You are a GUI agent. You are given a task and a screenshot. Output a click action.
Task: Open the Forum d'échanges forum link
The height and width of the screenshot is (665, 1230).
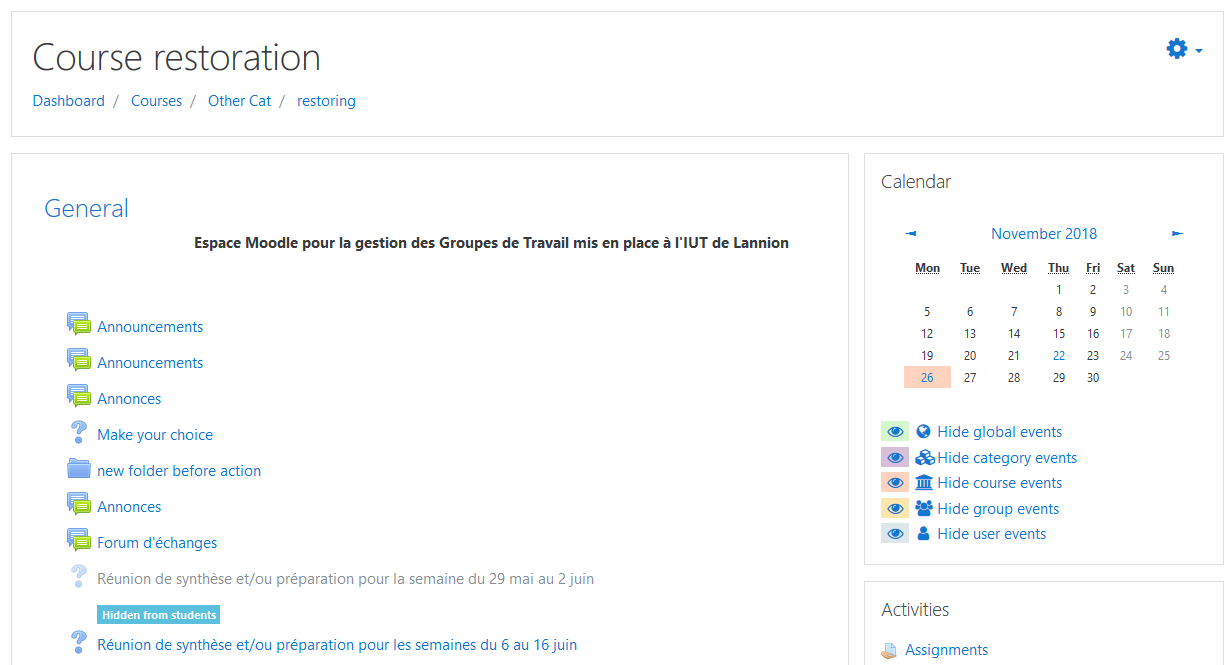157,543
